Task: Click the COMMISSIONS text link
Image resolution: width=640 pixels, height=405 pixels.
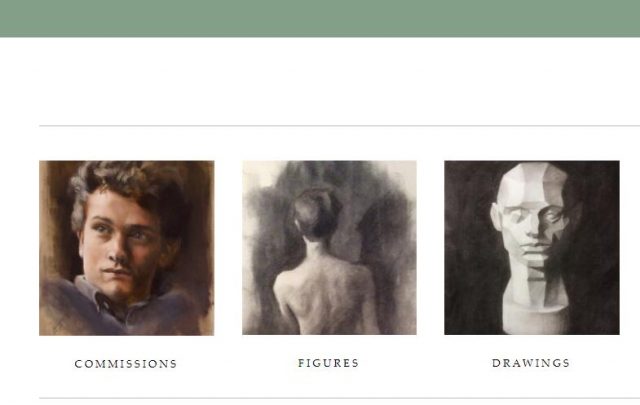Action: tap(126, 364)
